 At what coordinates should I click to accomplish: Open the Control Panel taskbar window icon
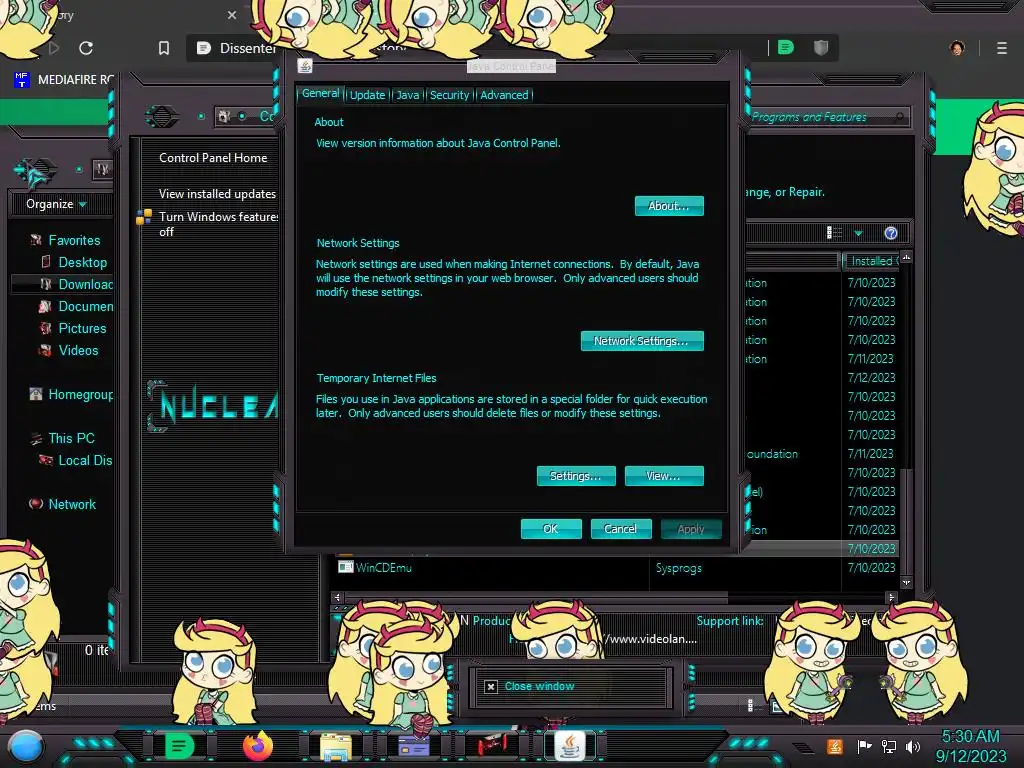[413, 746]
